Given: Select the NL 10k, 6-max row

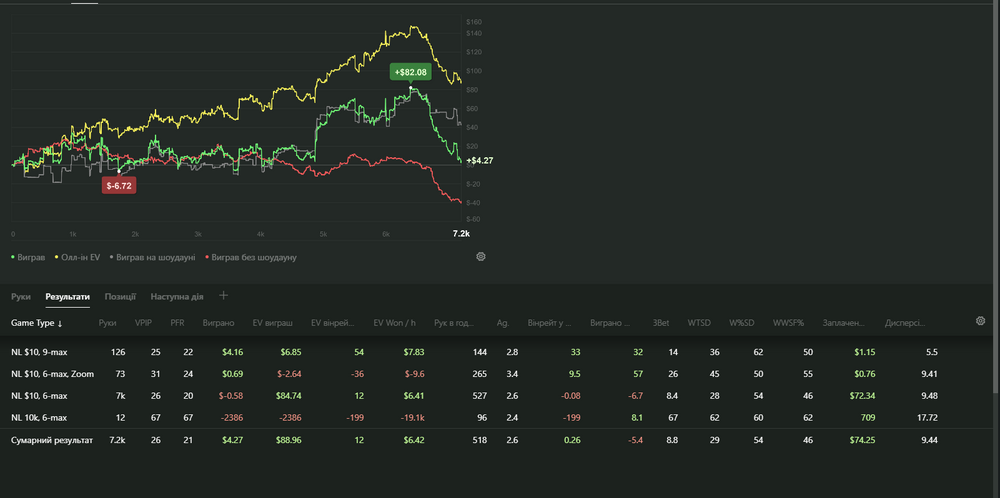Looking at the screenshot, I should click(39, 417).
